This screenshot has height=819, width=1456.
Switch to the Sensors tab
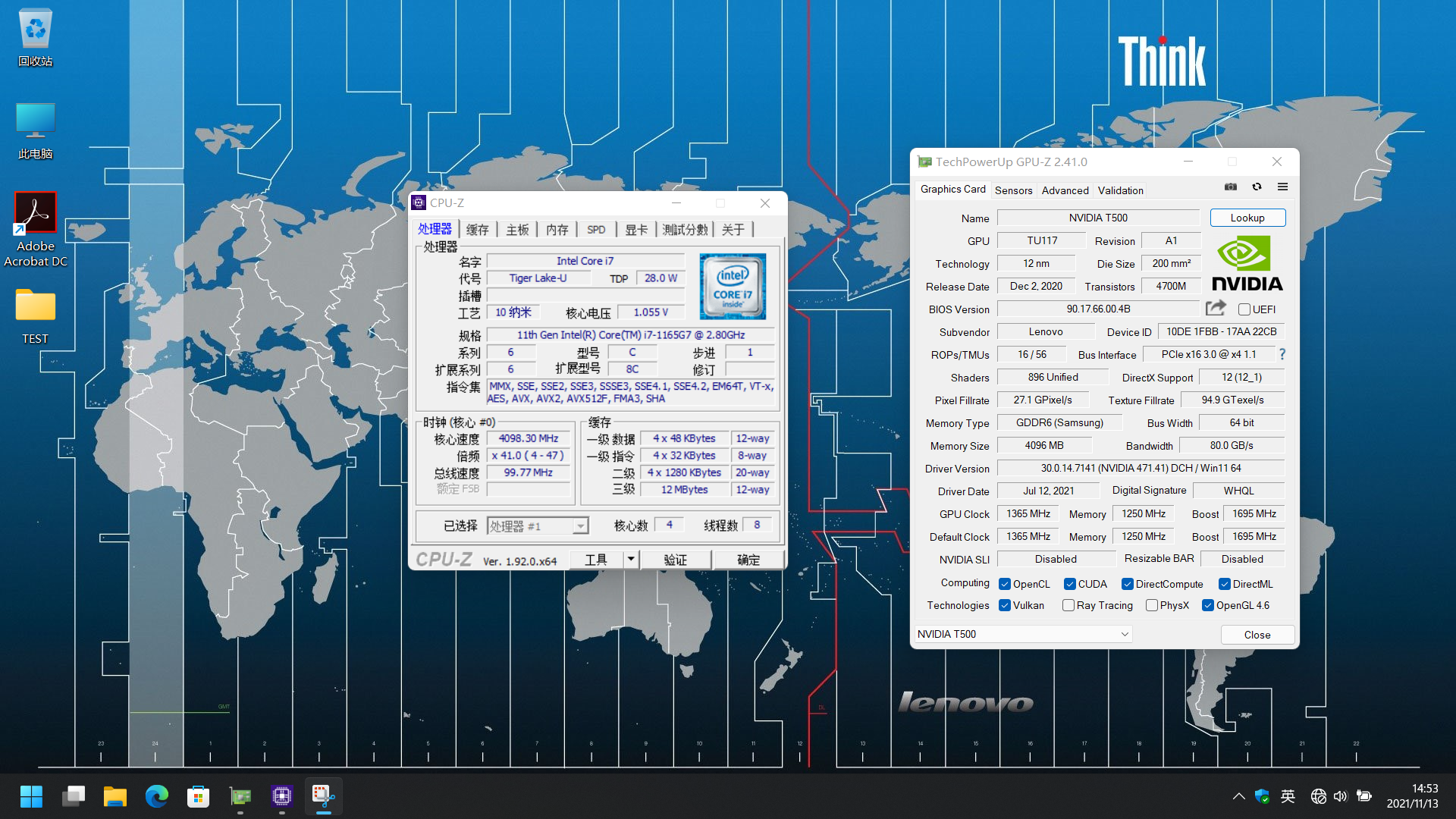coord(1013,190)
